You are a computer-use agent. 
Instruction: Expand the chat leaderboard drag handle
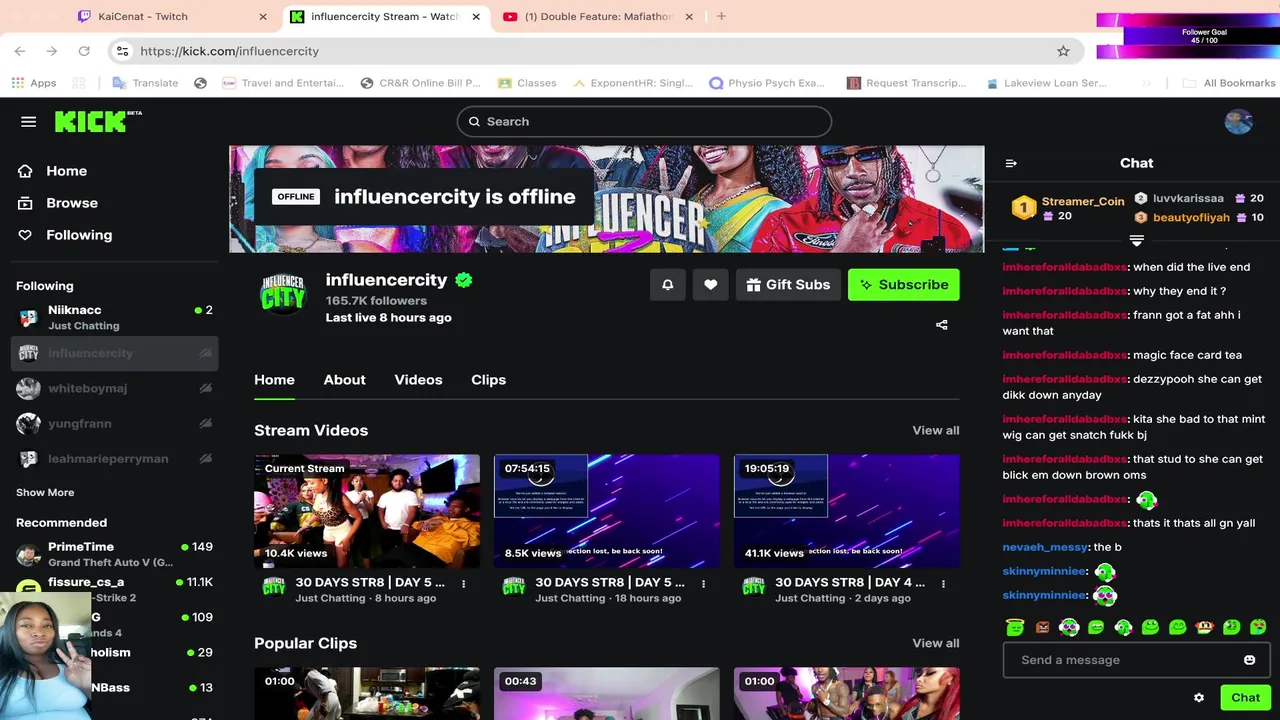[1136, 240]
